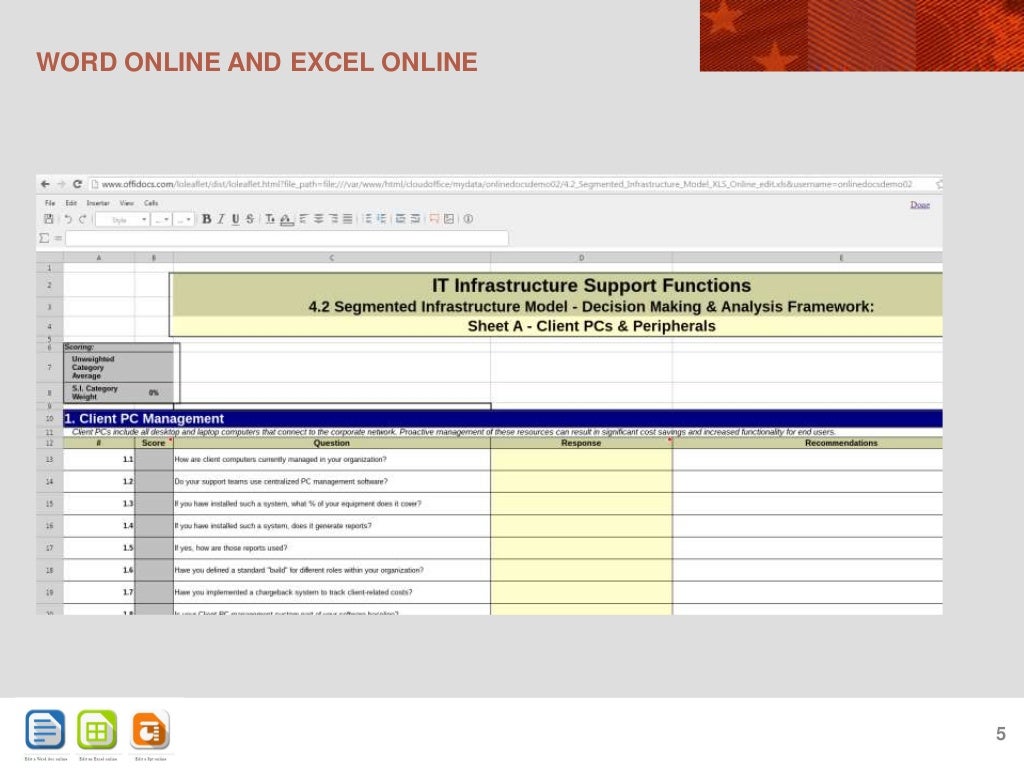The width and height of the screenshot is (1024, 768).
Task: Click the 'Recommendations' column header cell
Action: click(x=807, y=443)
